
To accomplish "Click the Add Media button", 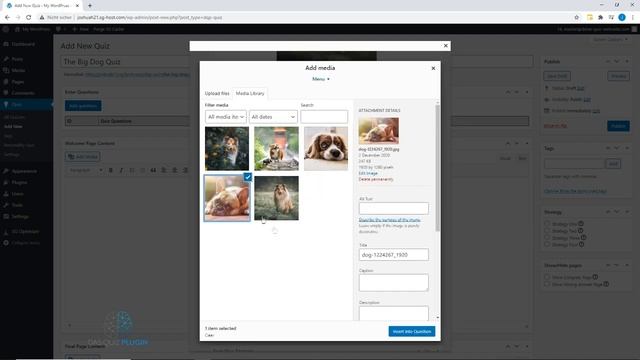I will (x=82, y=157).
